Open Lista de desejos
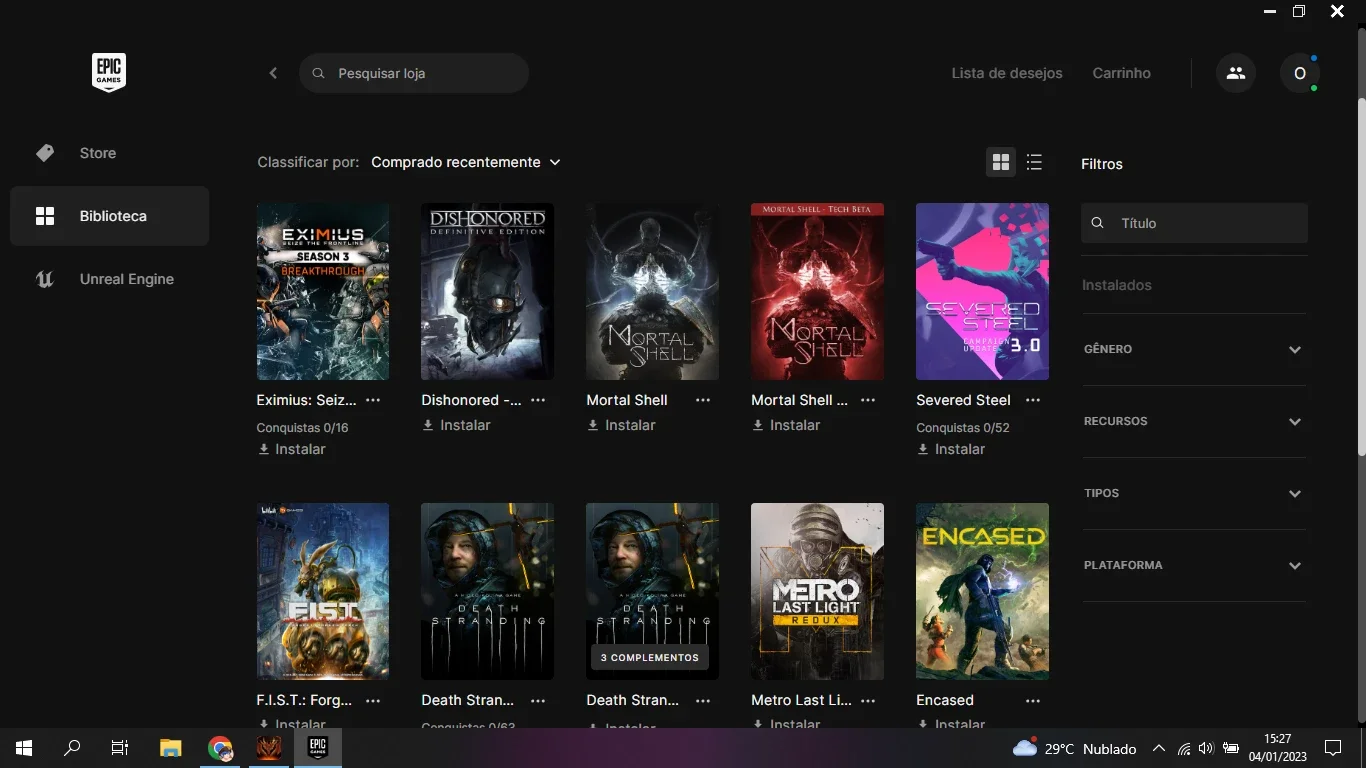Image resolution: width=1366 pixels, height=768 pixels. 1007,73
